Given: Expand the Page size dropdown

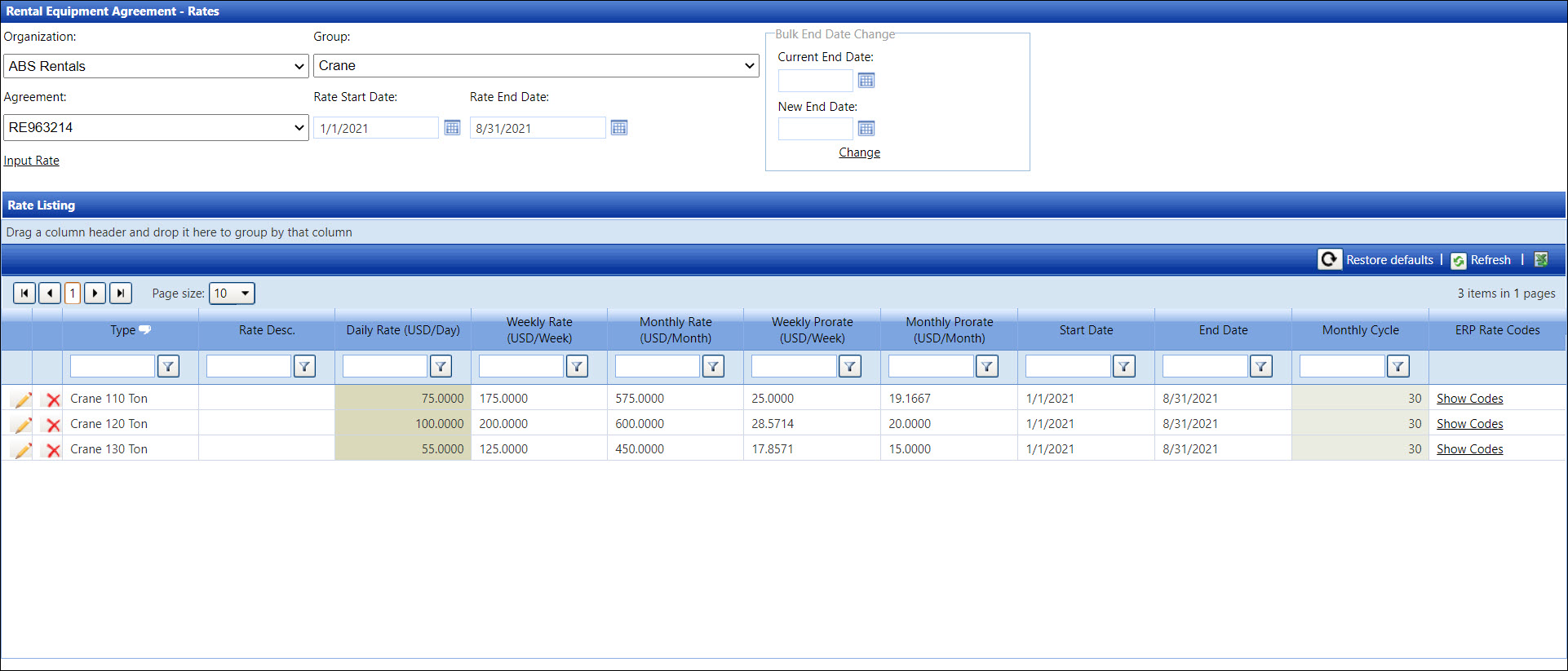Looking at the screenshot, I should [244, 294].
